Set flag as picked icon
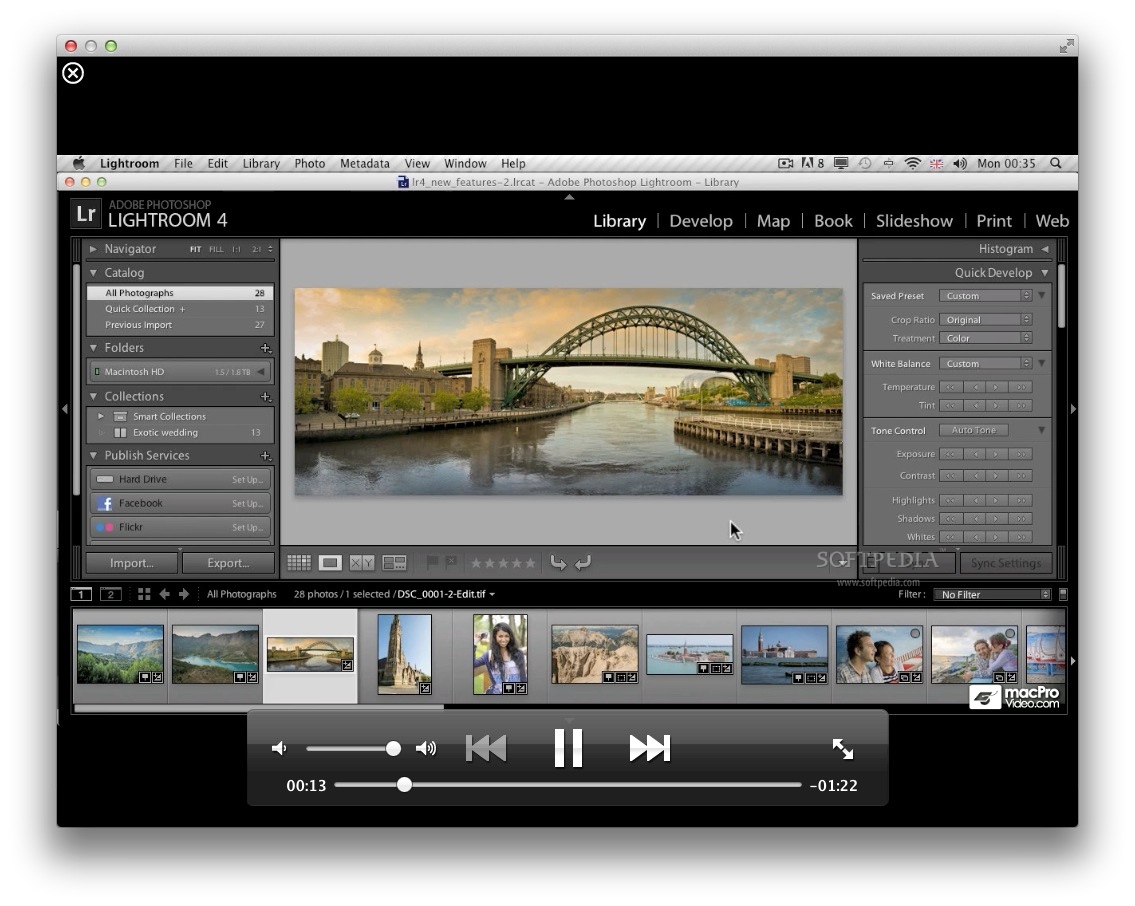The image size is (1135, 906). 432,562
